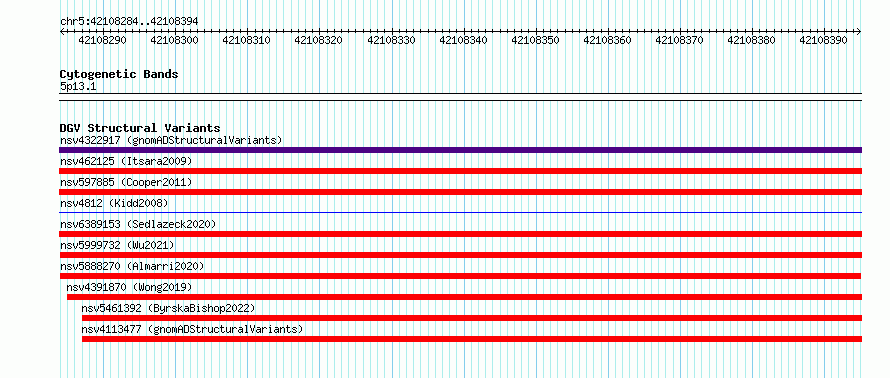The image size is (890, 378).
Task: Click ruler position 42108380
Action: click(x=752, y=40)
